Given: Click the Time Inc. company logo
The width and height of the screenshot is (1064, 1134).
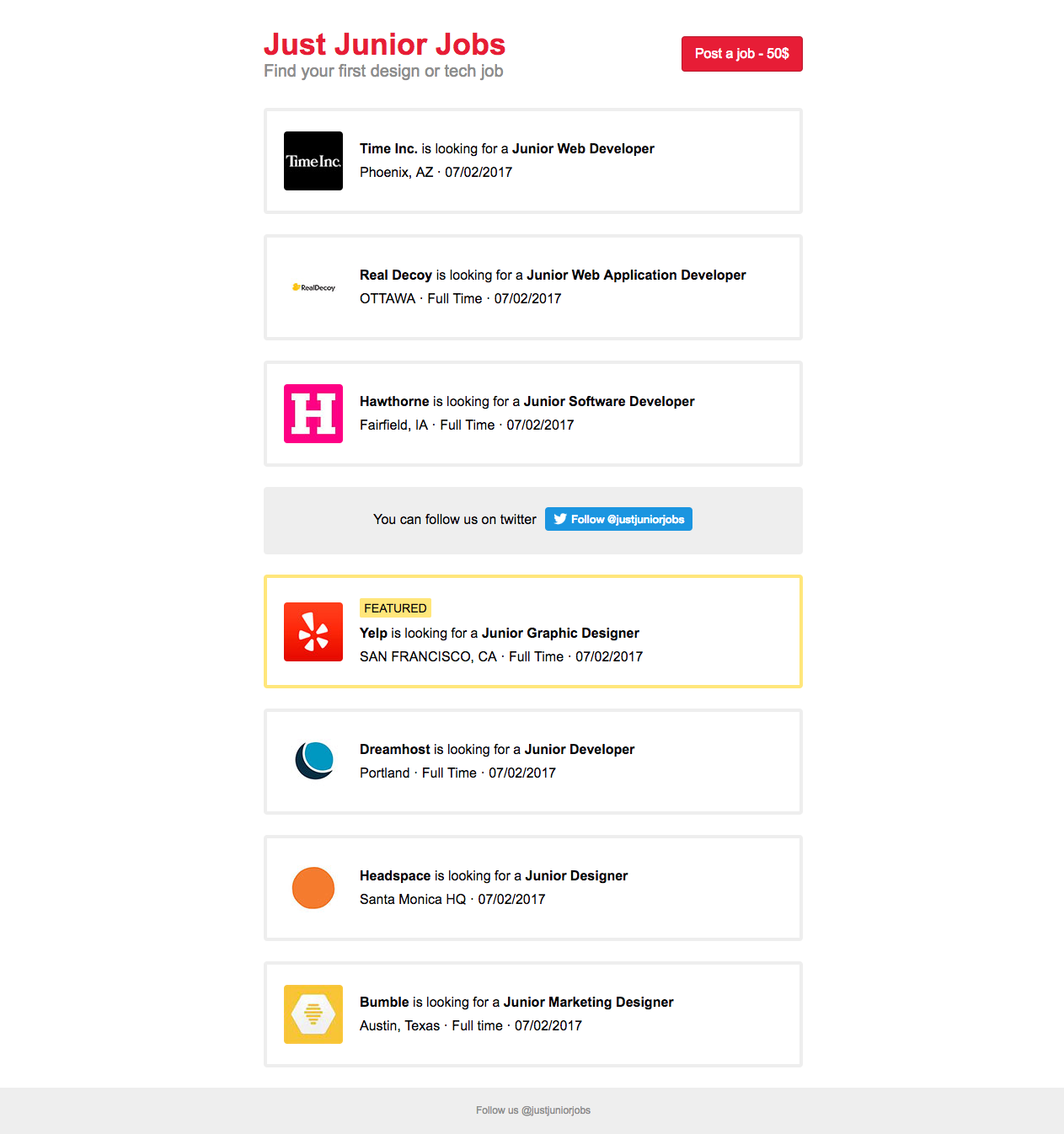Looking at the screenshot, I should [x=313, y=161].
